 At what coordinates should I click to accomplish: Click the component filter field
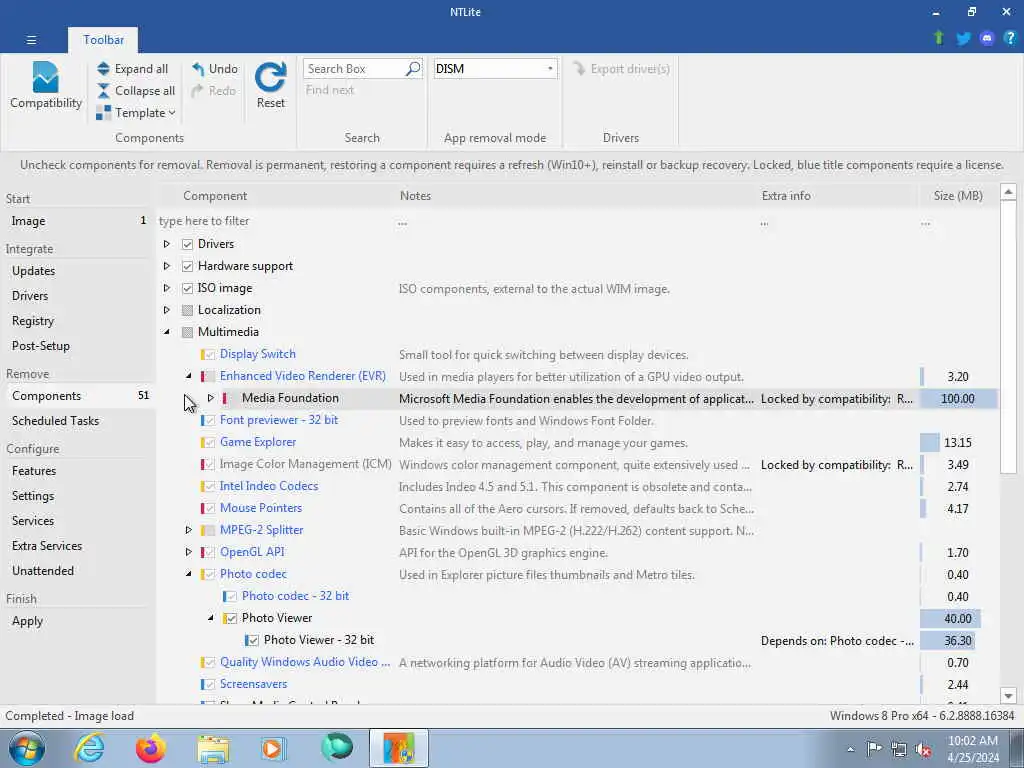[274, 221]
